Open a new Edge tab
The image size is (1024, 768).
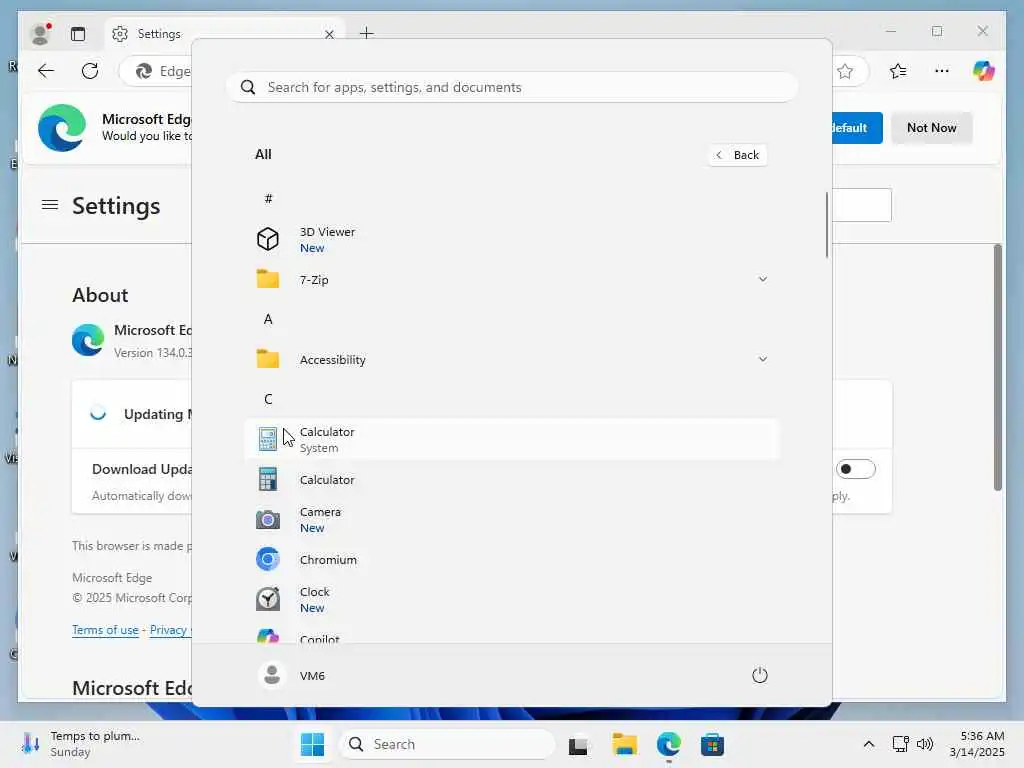tap(366, 33)
